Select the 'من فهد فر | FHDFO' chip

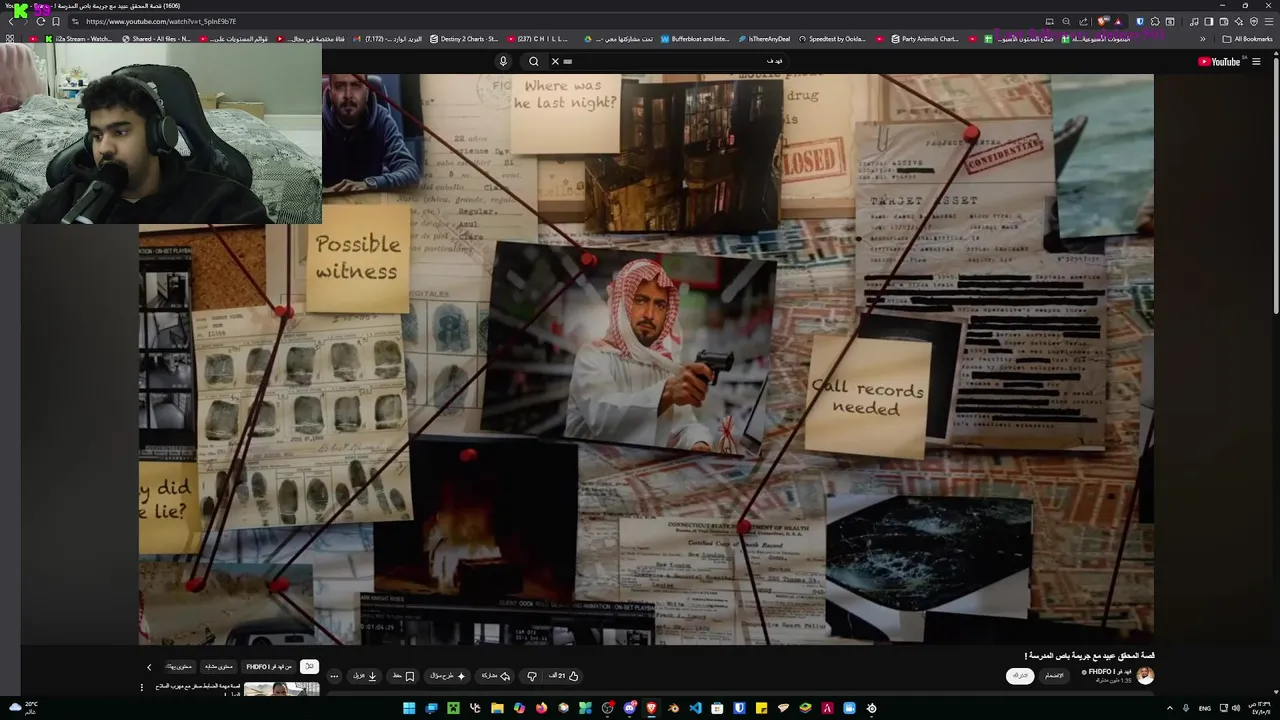269,666
